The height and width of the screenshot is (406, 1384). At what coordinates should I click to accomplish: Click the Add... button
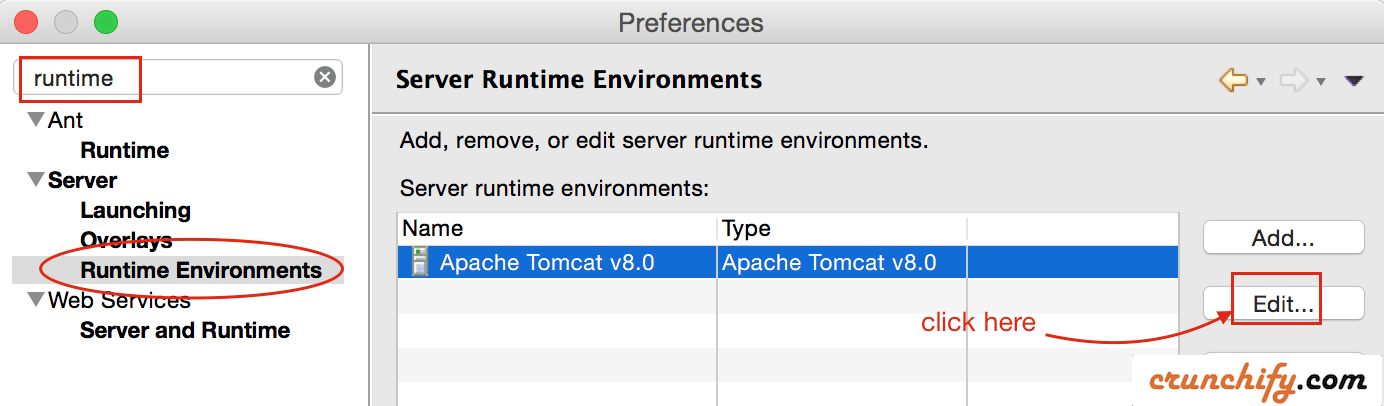[x=1283, y=238]
